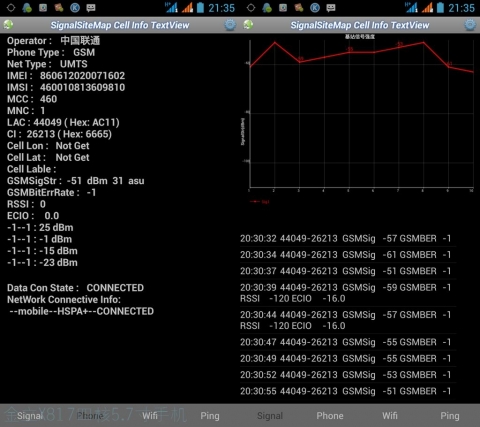Switch to Wifi tab on left screen

[x=150, y=416]
